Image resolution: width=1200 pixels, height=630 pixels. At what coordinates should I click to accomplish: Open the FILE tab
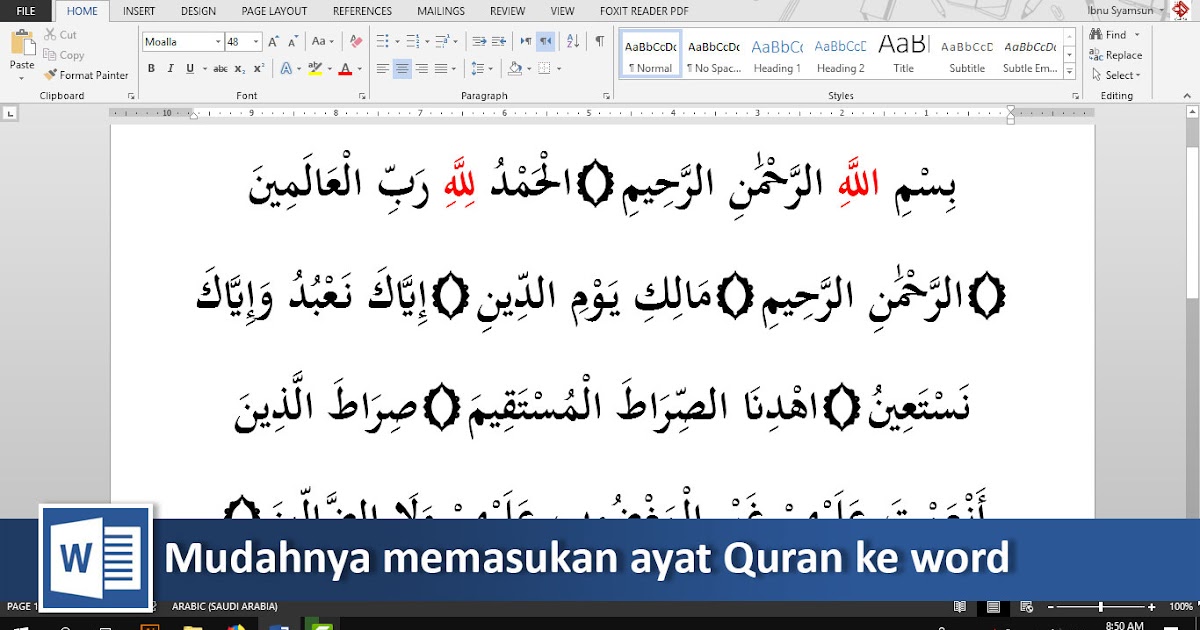[26, 11]
